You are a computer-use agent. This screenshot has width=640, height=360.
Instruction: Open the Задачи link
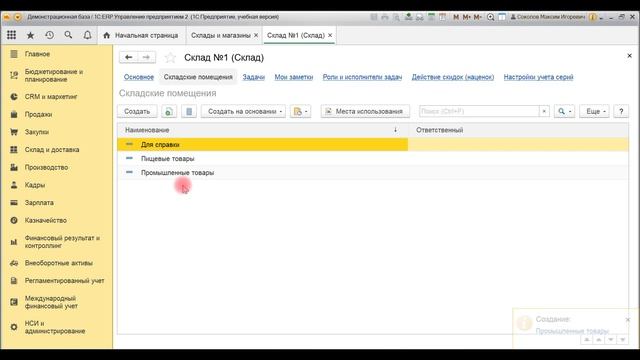click(253, 77)
